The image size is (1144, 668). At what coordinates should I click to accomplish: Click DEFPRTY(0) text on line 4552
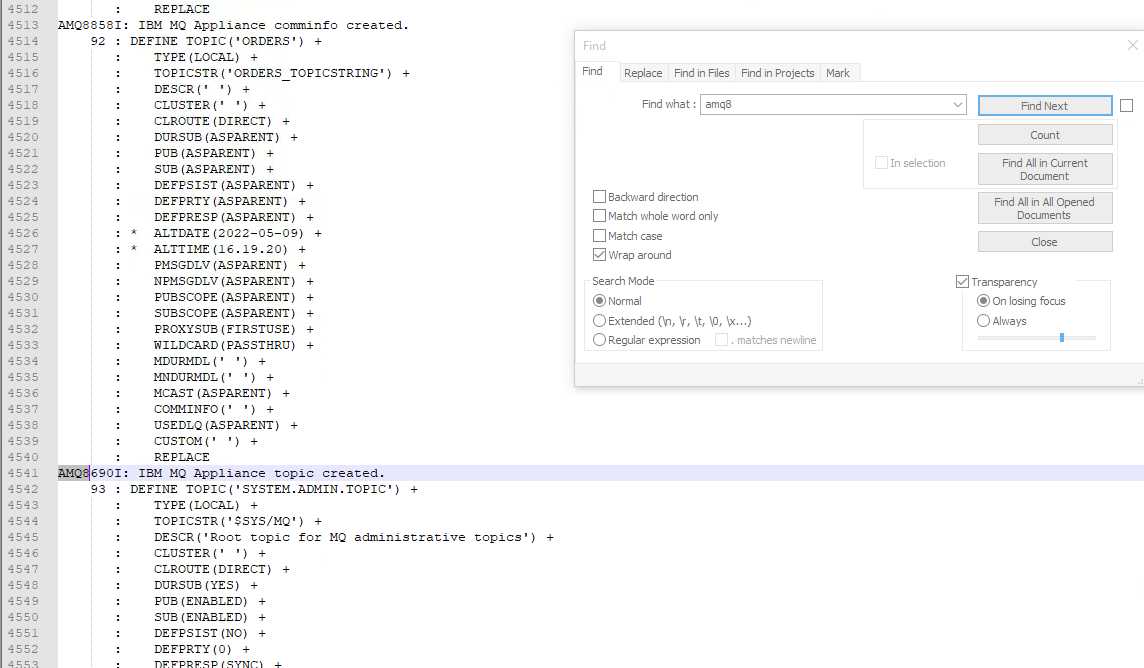click(x=193, y=649)
